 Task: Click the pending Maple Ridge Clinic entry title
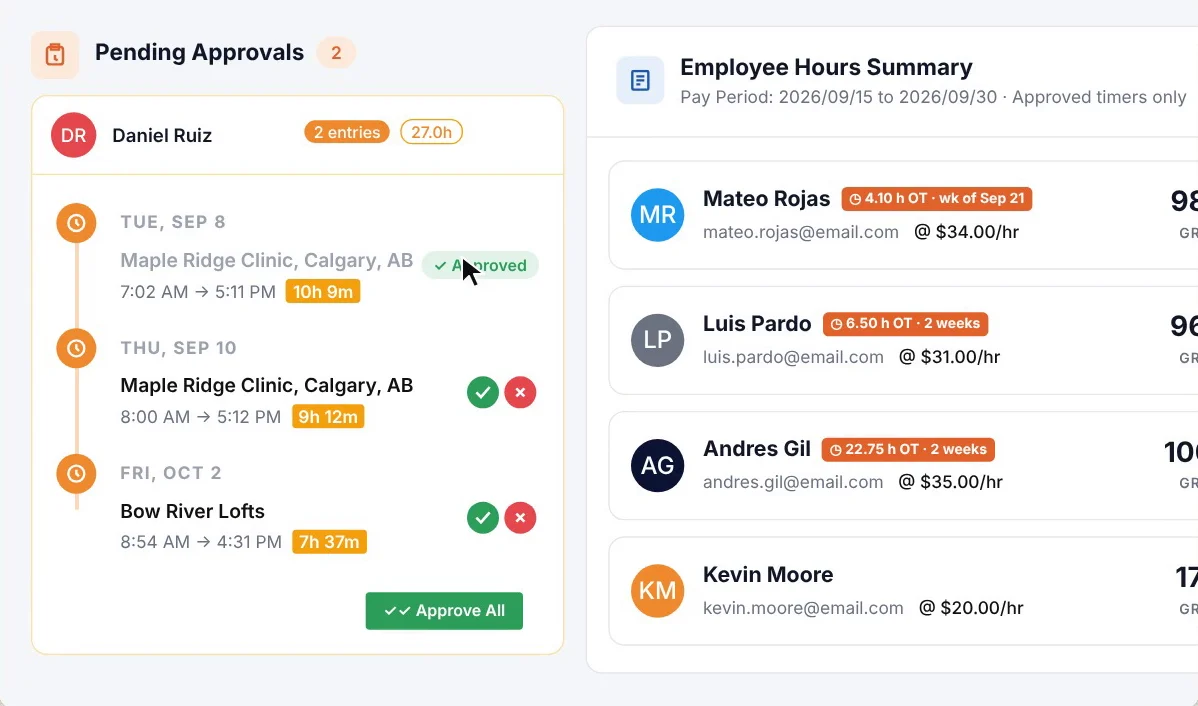click(x=267, y=386)
